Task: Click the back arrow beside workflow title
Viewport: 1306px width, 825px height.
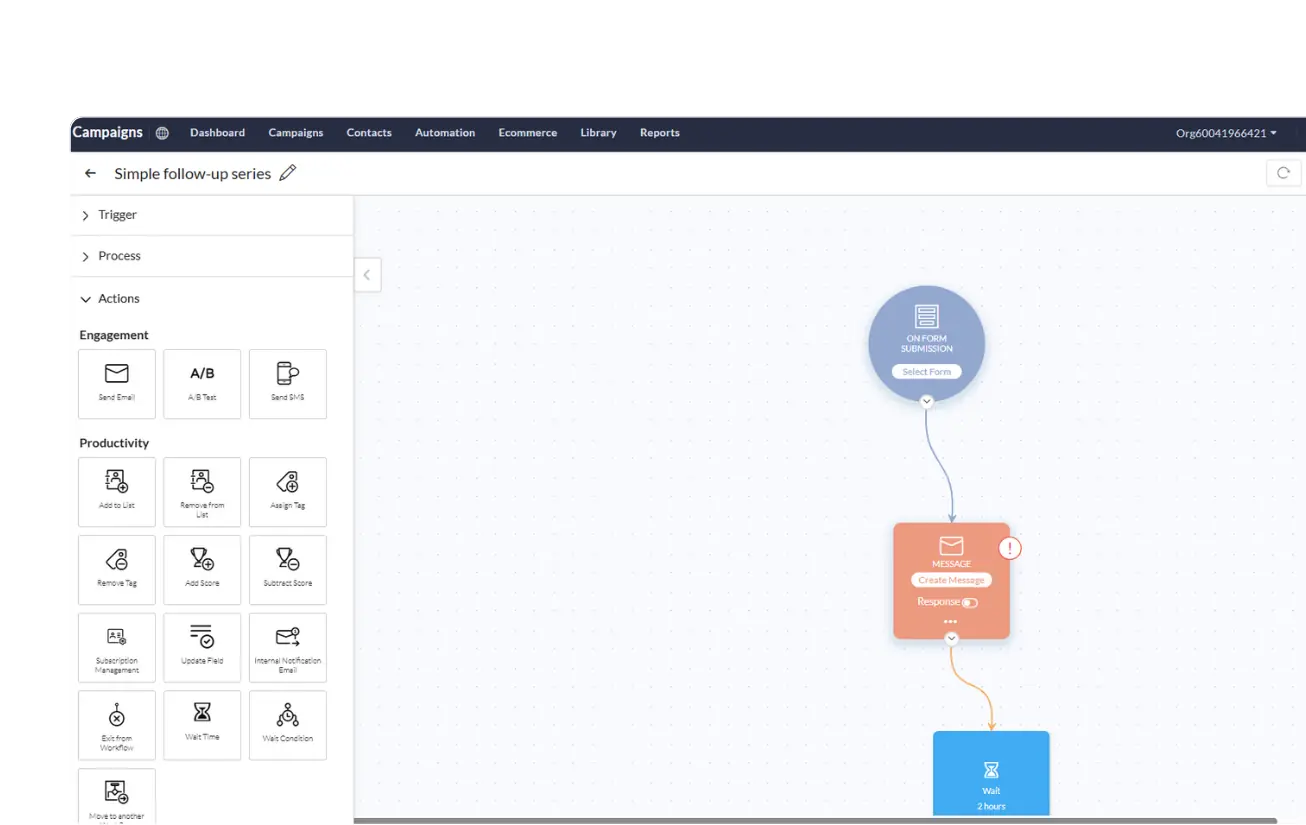Action: click(x=90, y=173)
